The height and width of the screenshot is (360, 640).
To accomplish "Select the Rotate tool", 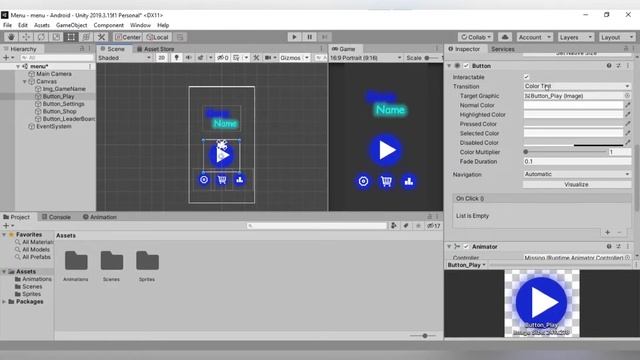I will pos(41,37).
